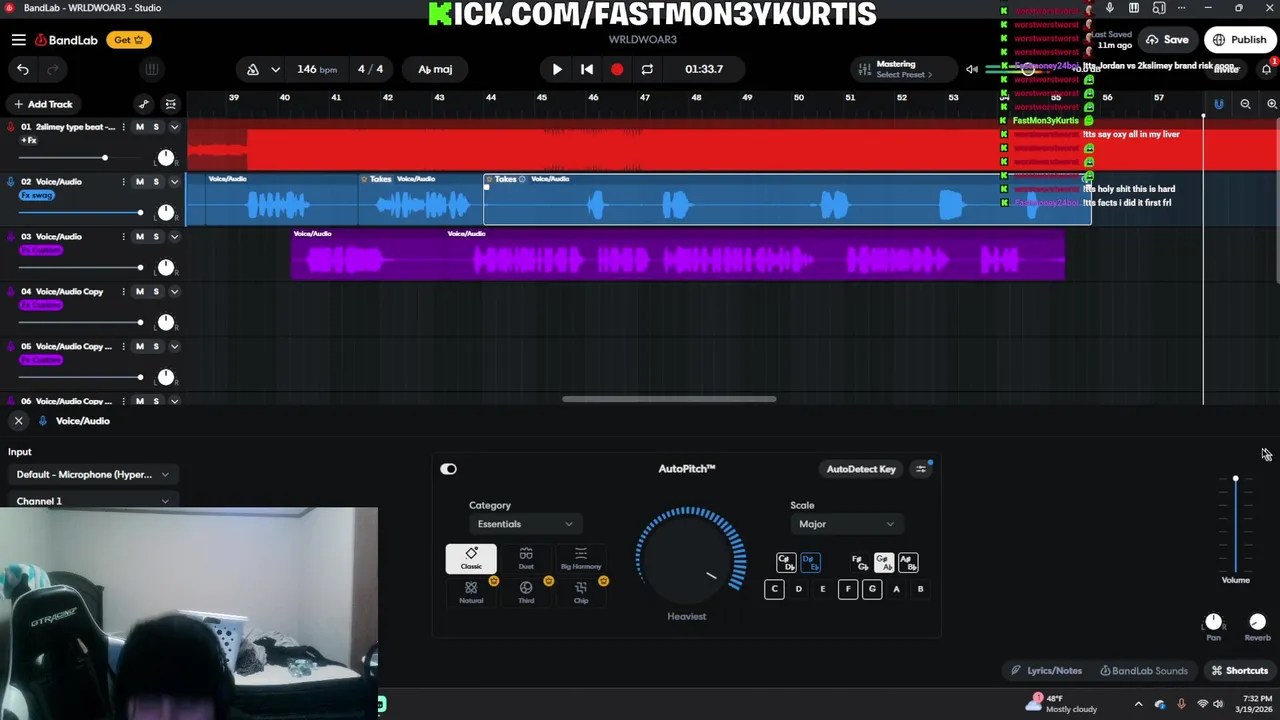Toggle the magnet snap icon
Image resolution: width=1280 pixels, height=720 pixels.
click(1218, 104)
